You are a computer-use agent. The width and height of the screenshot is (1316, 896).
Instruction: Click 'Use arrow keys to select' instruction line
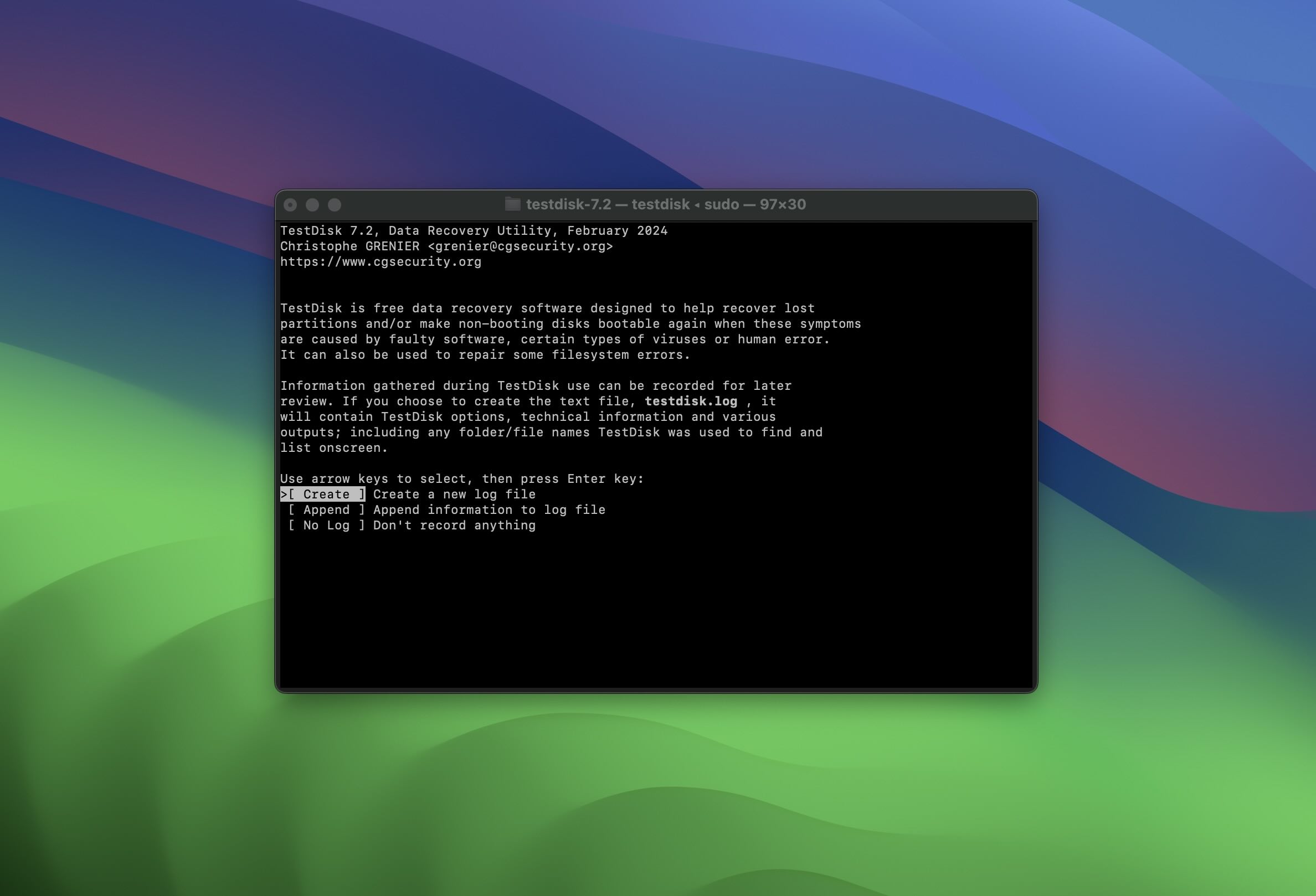tap(462, 479)
